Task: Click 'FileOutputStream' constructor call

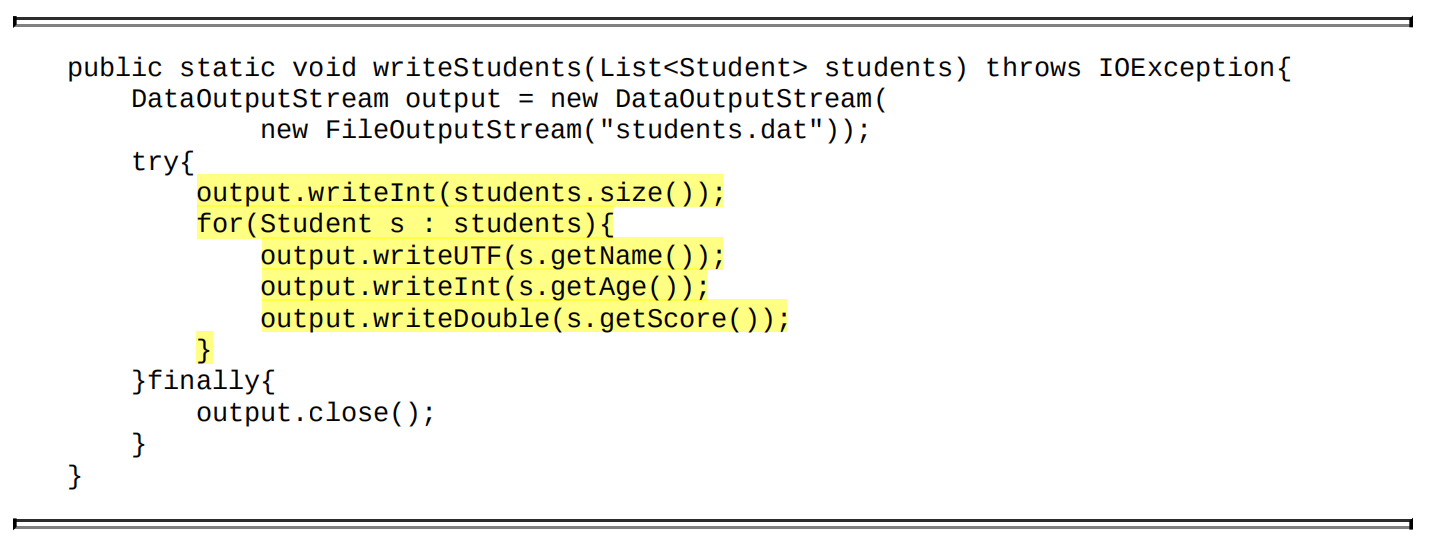Action: pyautogui.click(x=453, y=130)
